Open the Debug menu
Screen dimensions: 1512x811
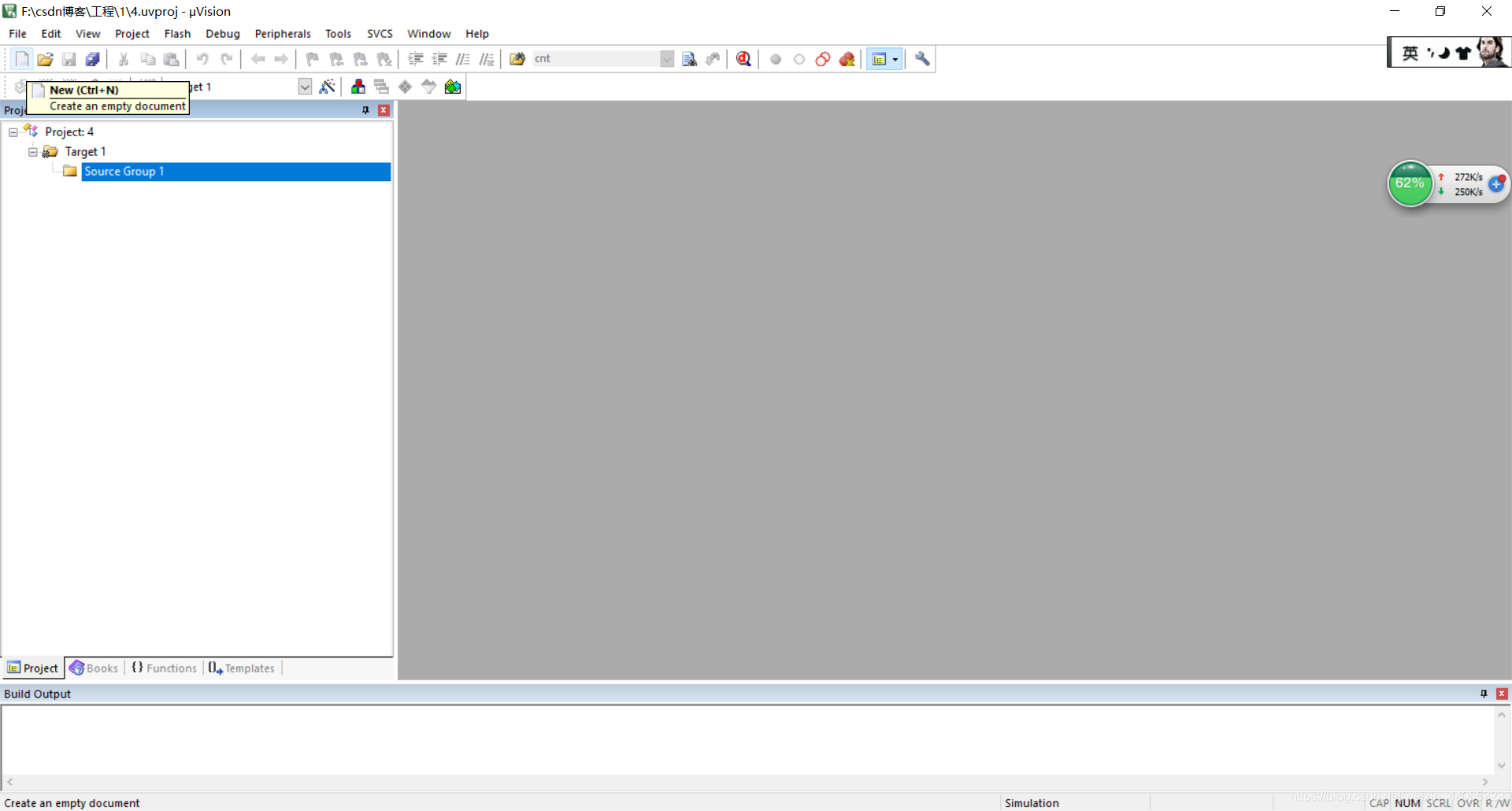(223, 34)
